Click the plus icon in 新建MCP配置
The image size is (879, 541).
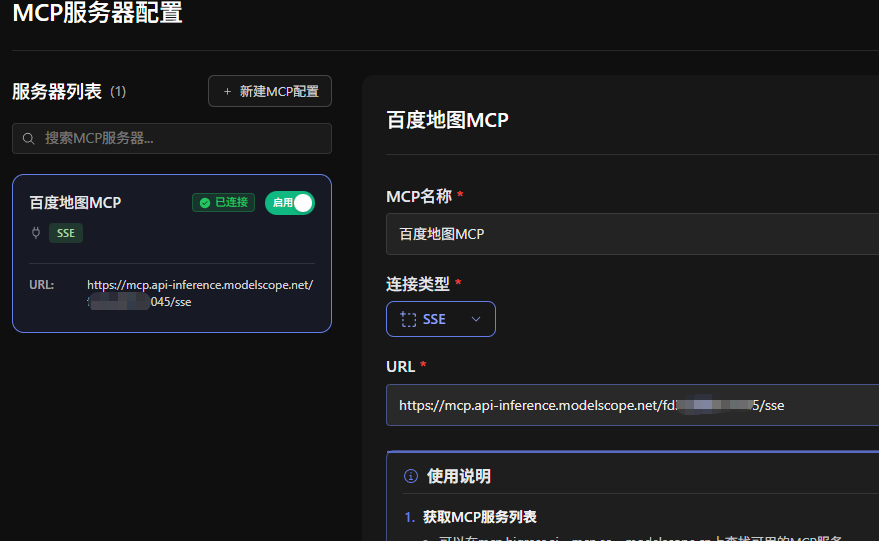coord(227,91)
